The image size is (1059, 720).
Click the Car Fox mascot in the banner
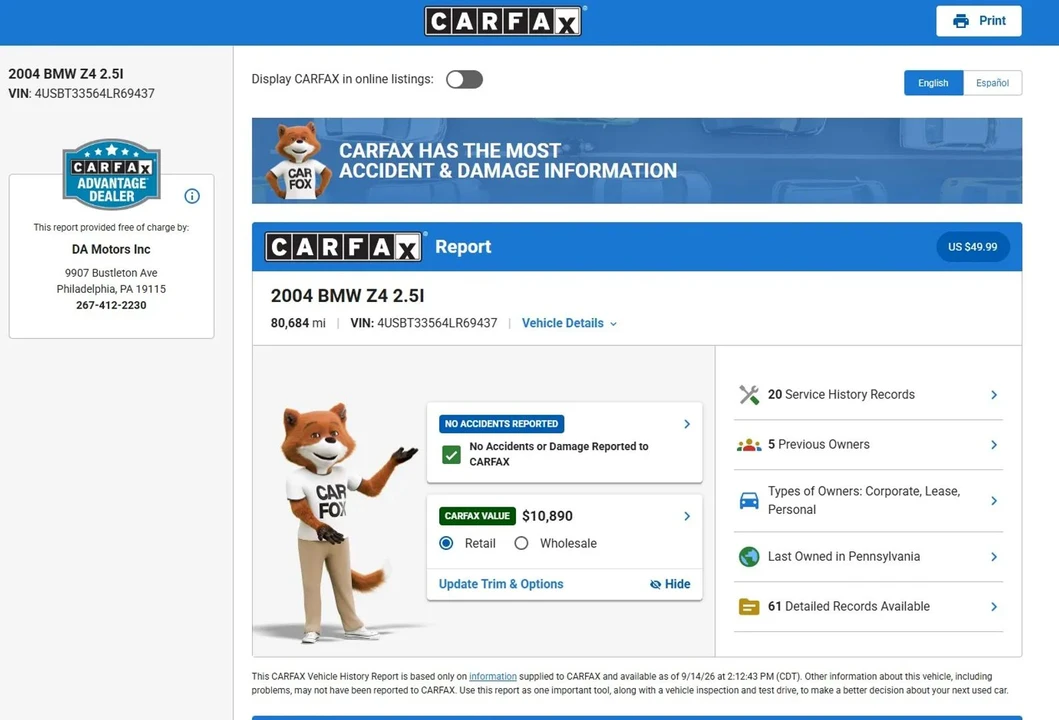point(298,161)
